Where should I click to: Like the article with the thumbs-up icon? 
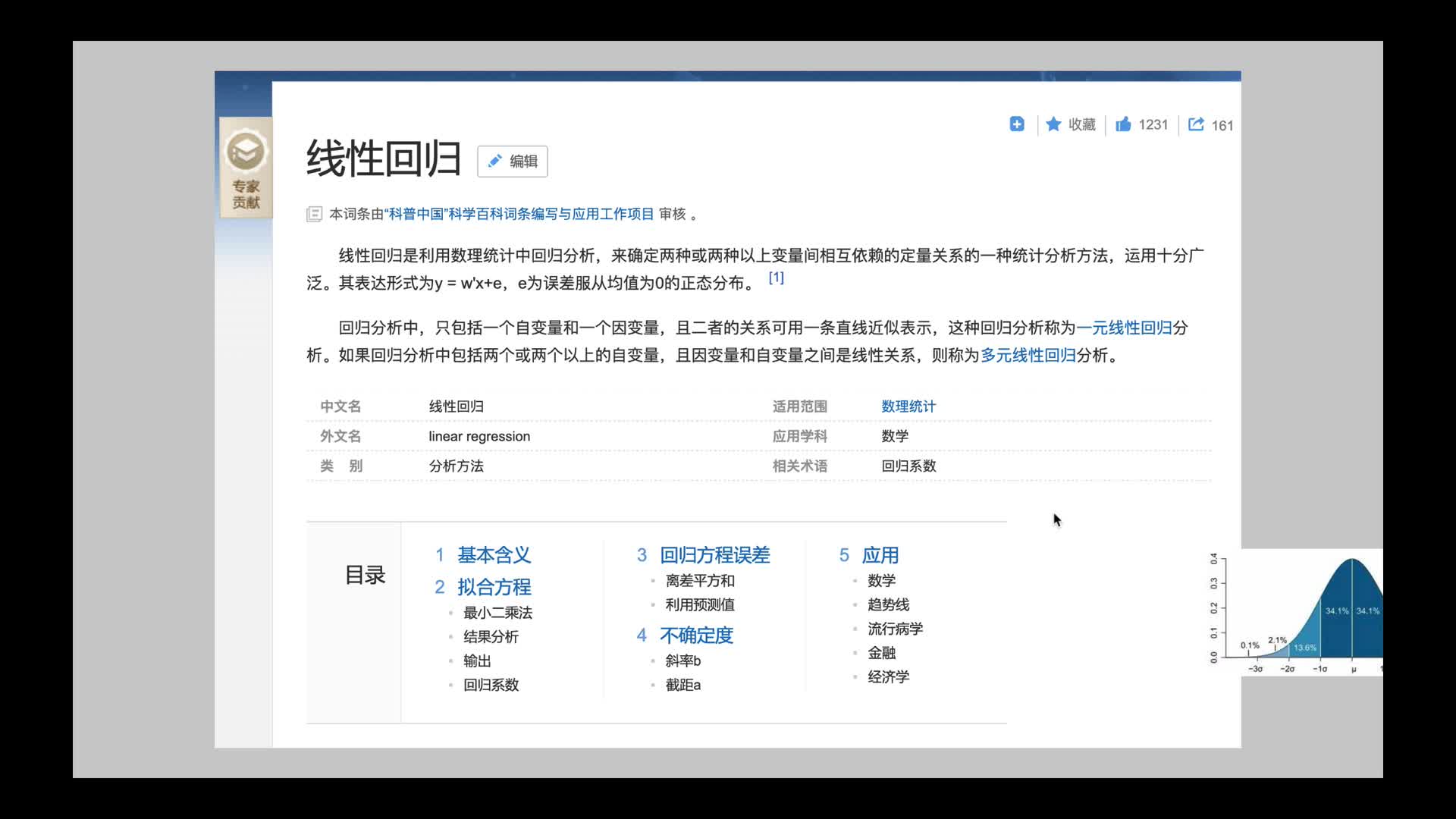[x=1123, y=124]
